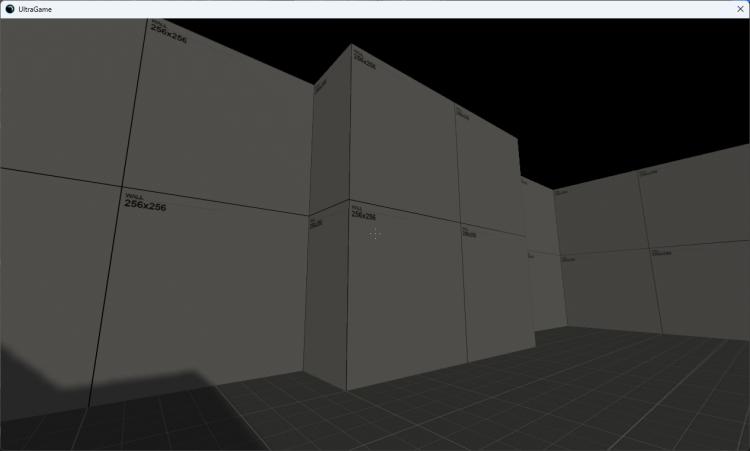Click the UltraGame app icon in title bar
This screenshot has width=750, height=451.
pyautogui.click(x=10, y=8)
